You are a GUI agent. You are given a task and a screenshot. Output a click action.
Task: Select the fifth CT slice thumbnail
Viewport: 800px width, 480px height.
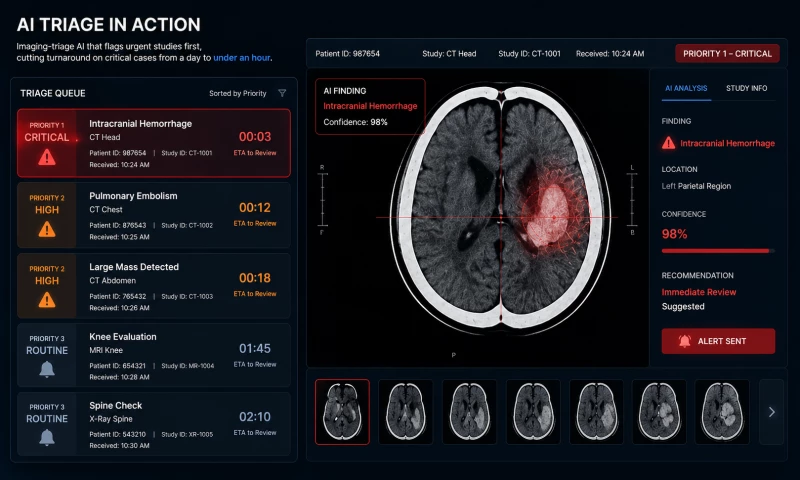click(596, 412)
